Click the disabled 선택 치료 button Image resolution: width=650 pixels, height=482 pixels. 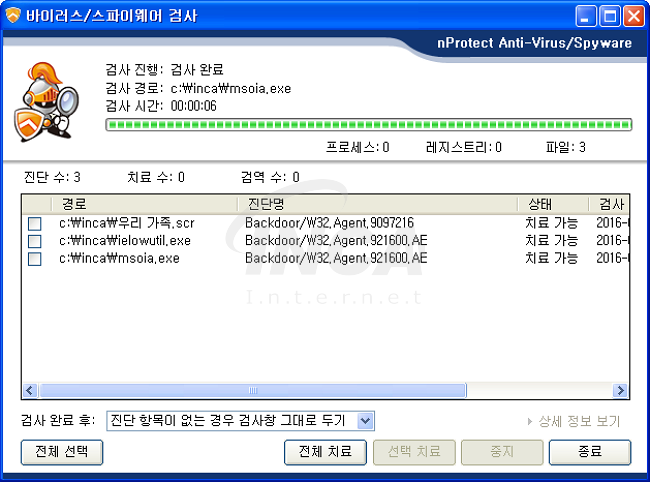414,452
